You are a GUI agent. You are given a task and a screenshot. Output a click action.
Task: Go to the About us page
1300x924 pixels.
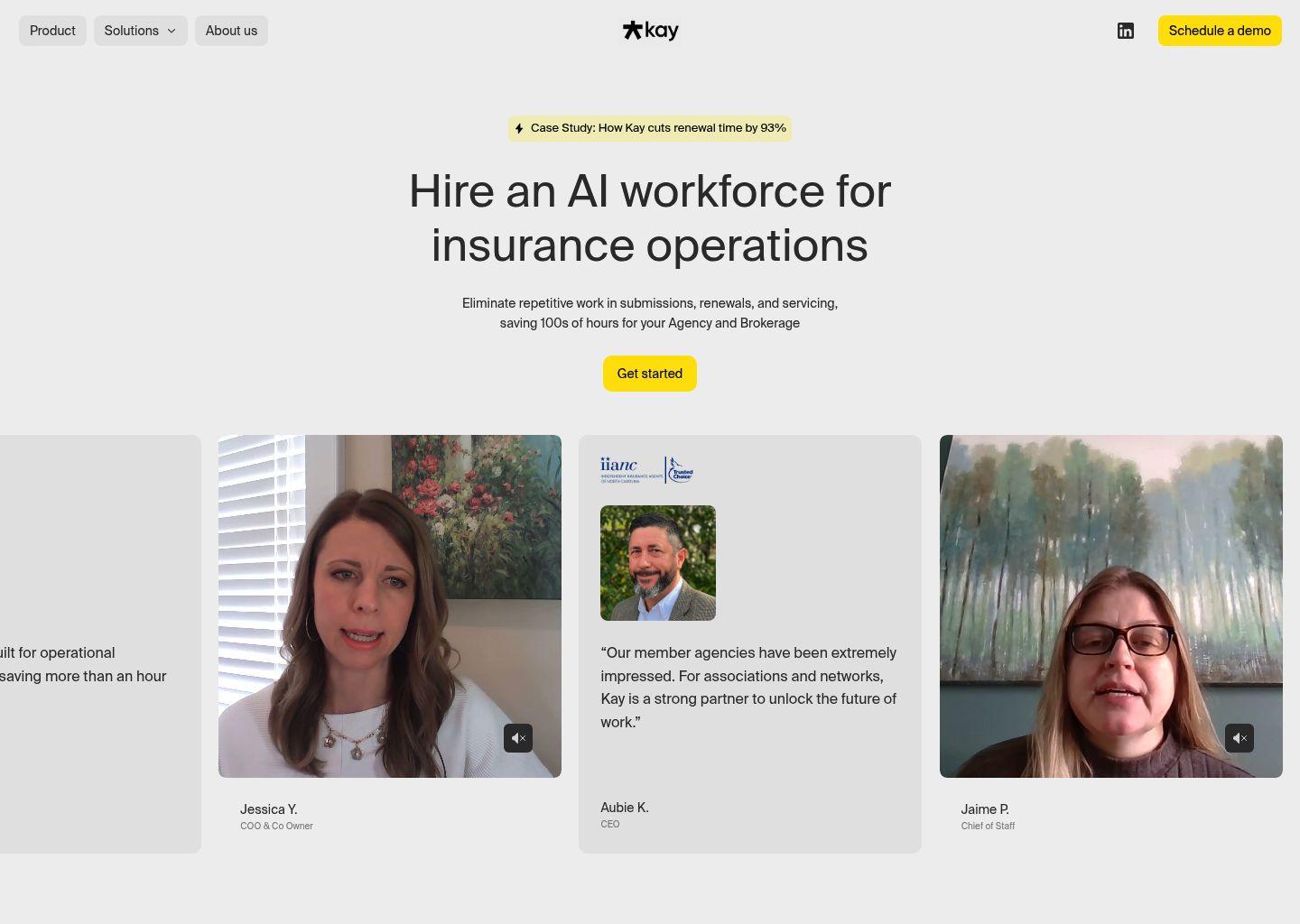(231, 31)
